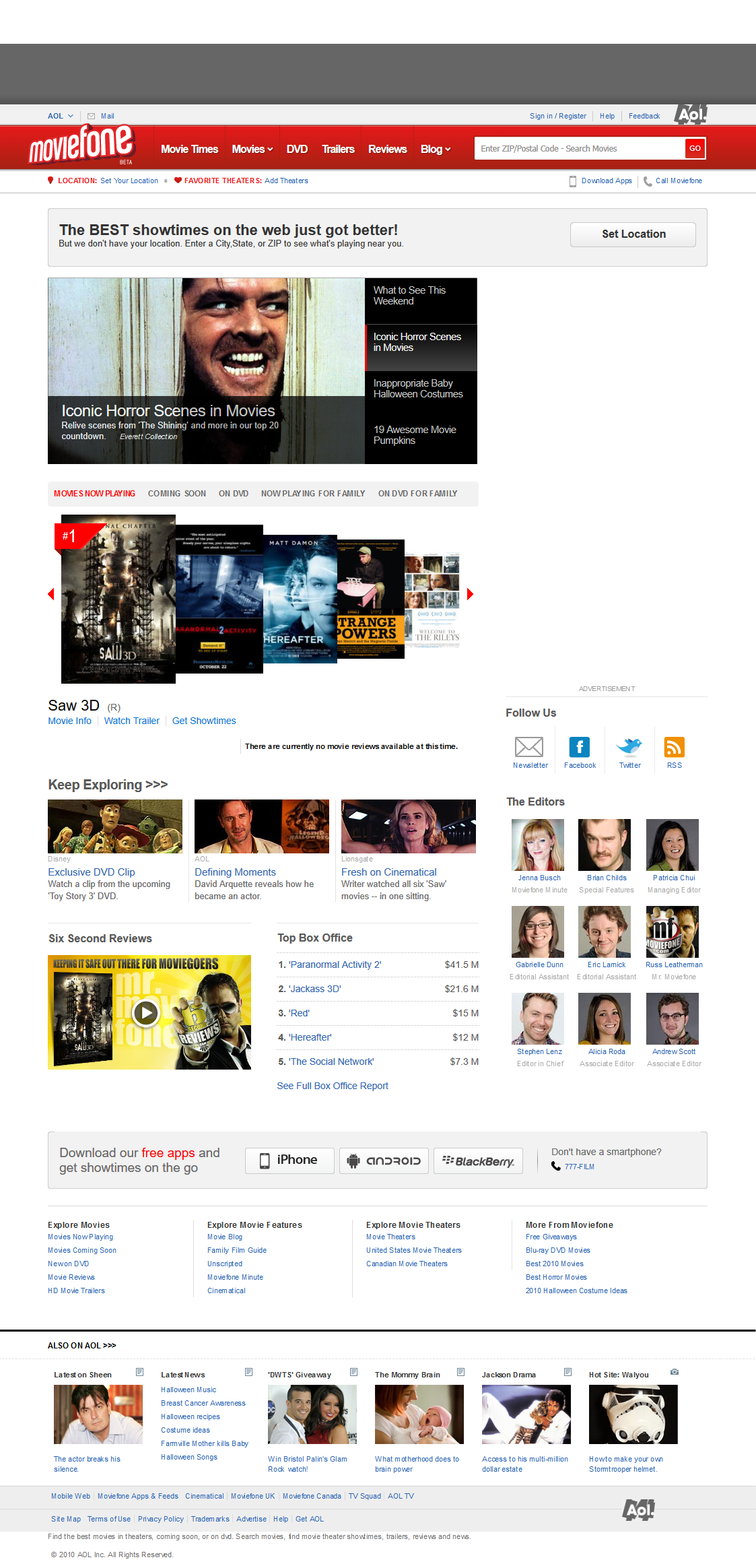Click the Hot Site camera icon
The height and width of the screenshot is (1568, 756).
pos(675,1372)
